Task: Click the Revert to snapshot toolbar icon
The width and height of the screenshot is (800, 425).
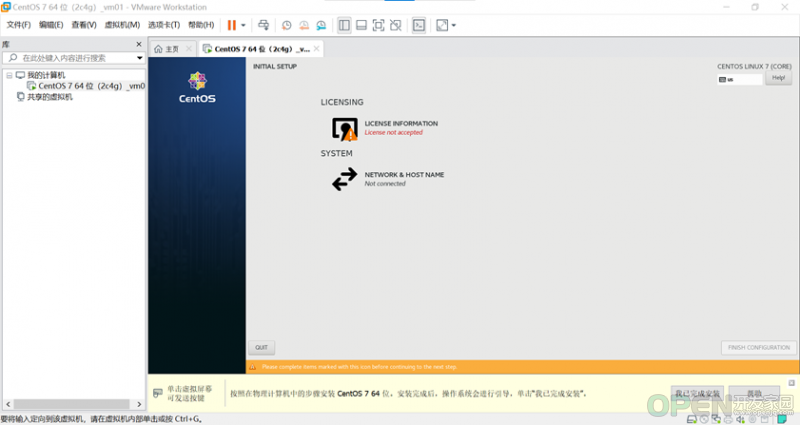Action: pos(304,25)
